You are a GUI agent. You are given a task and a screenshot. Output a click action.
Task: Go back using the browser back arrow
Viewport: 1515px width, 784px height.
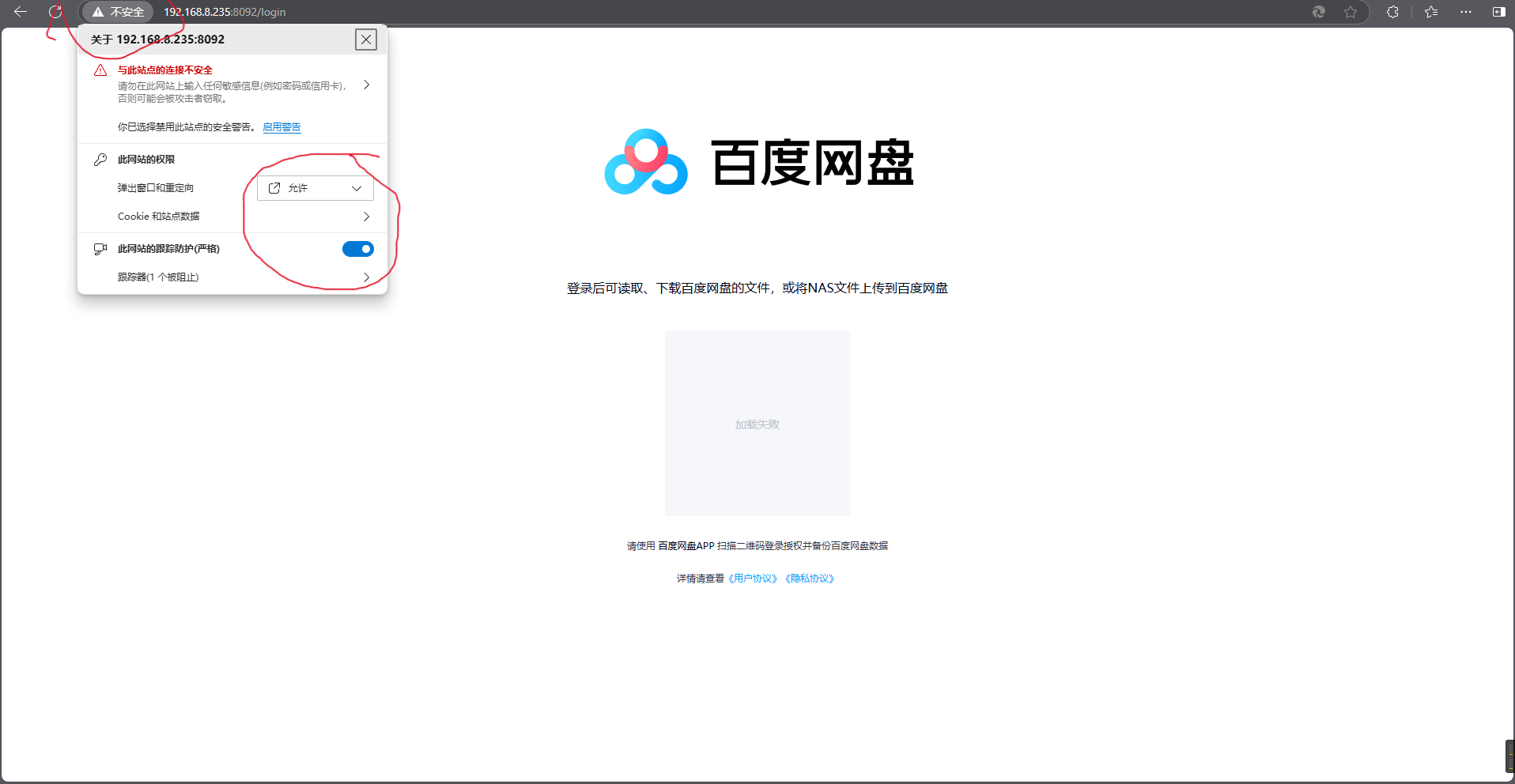[21, 12]
